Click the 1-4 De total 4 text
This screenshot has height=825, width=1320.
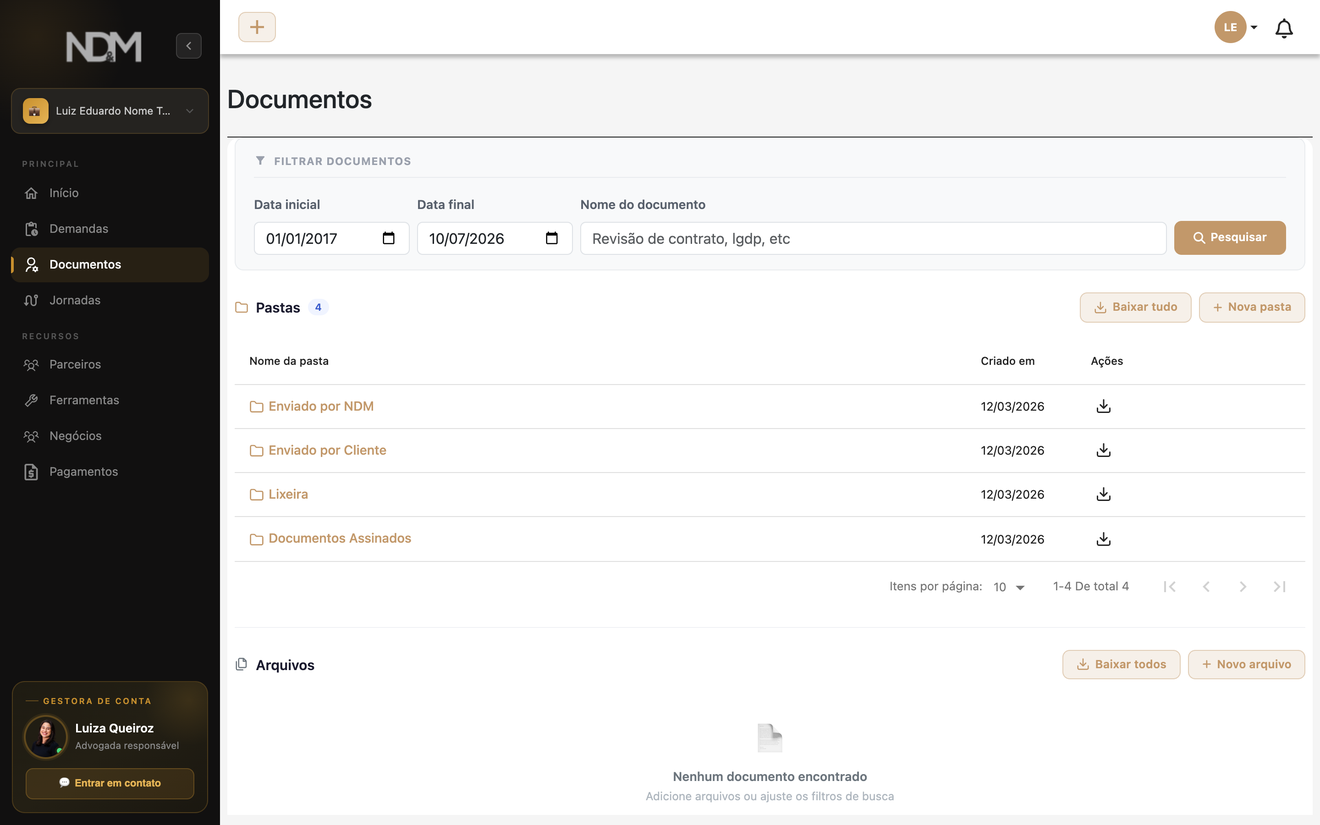[1091, 587]
